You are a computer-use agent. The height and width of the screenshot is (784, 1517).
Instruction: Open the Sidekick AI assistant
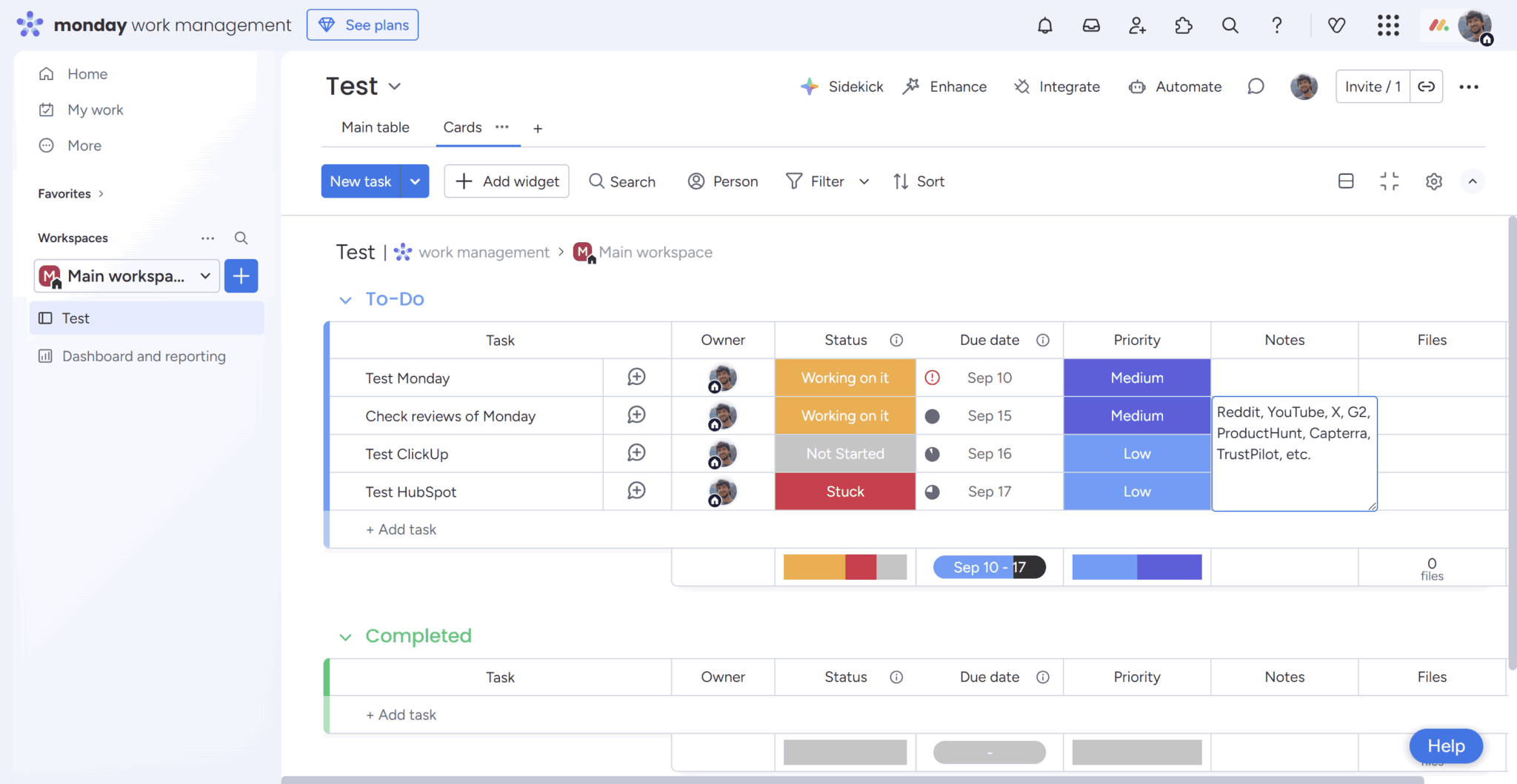click(x=841, y=87)
